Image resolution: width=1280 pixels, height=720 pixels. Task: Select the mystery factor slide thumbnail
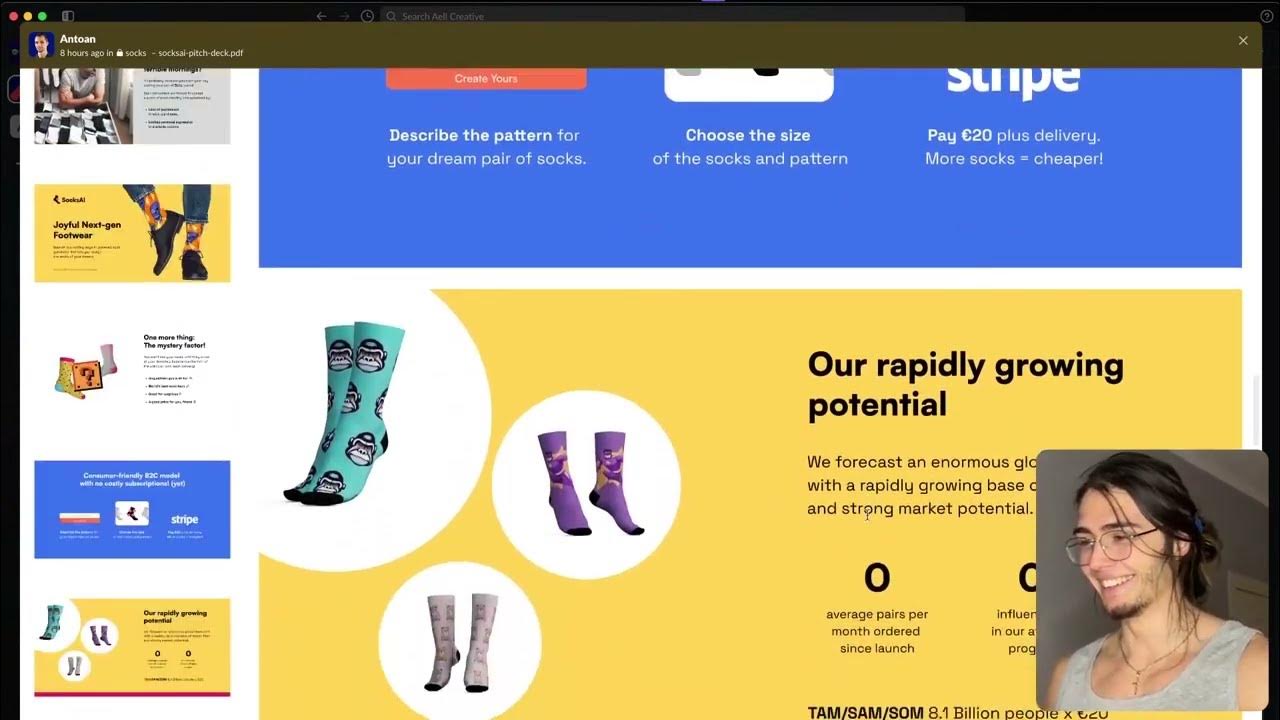(x=132, y=371)
